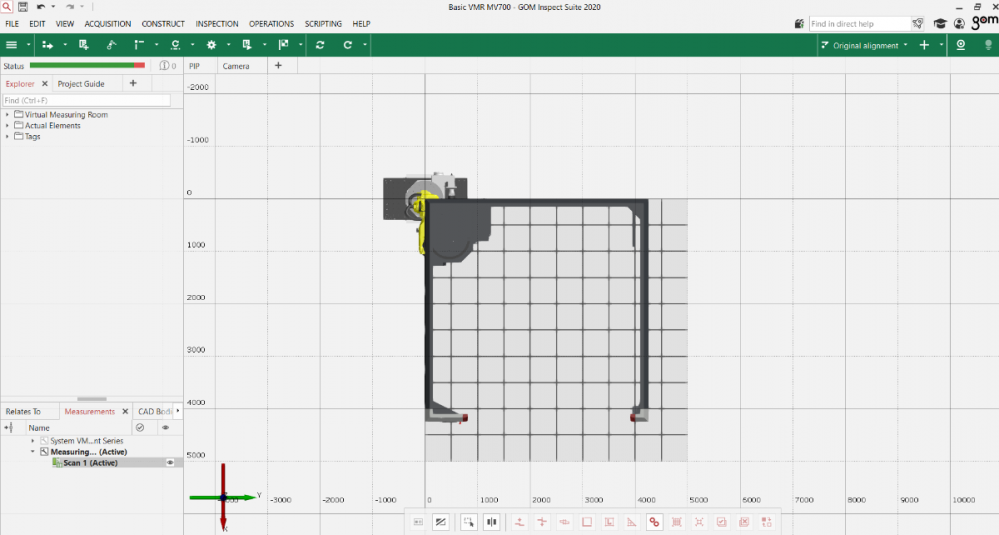Open the hamburger menu in the green toolbar
Viewport: 999px width, 535px height.
11,45
